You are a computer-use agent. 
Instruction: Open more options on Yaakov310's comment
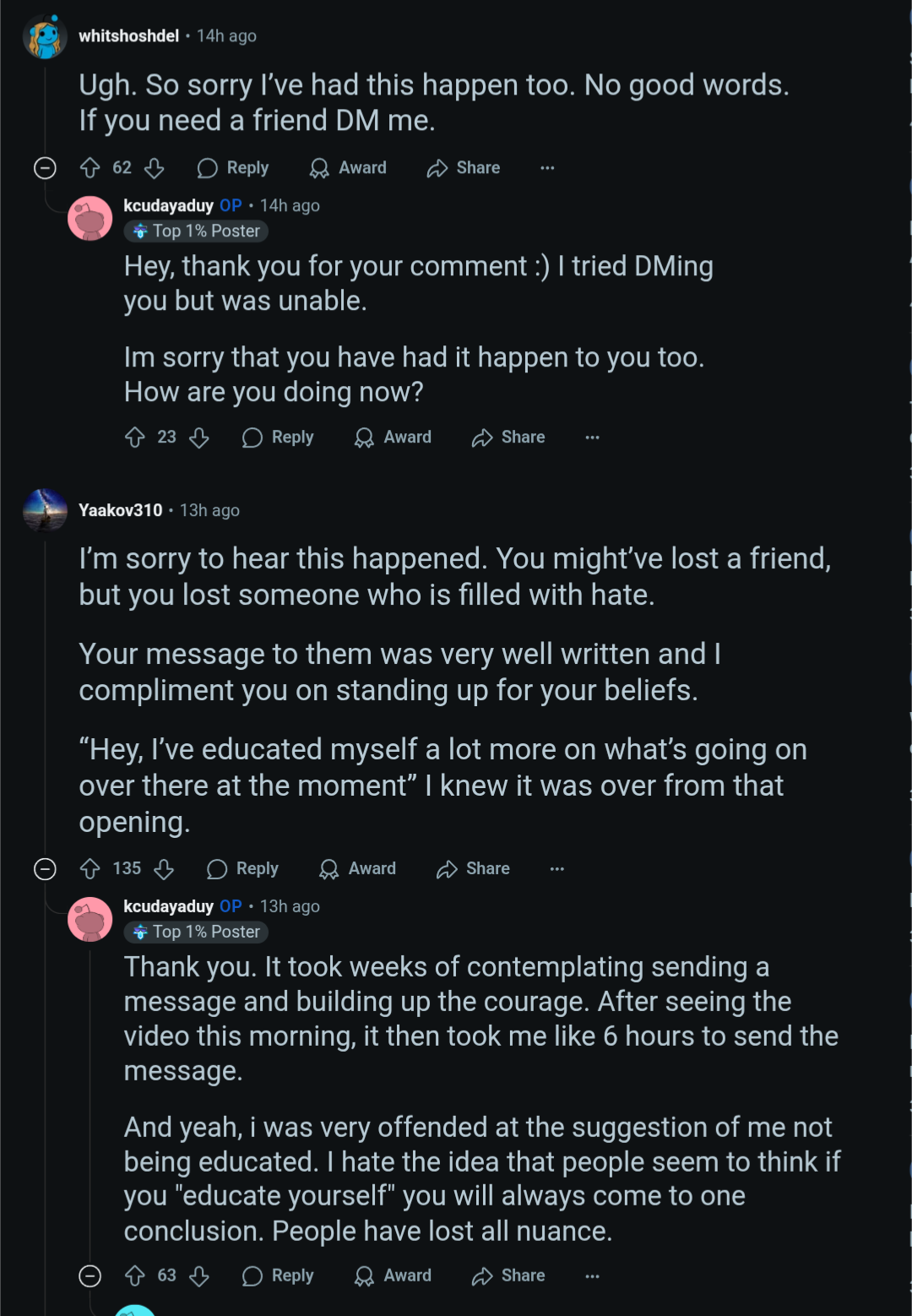click(x=557, y=868)
